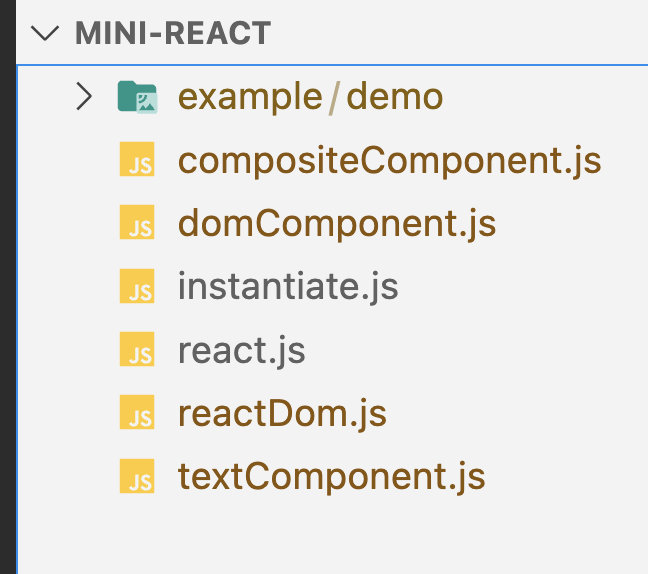Viewport: 648px width, 574px height.
Task: Click the green example folder icon
Action: (x=137, y=97)
